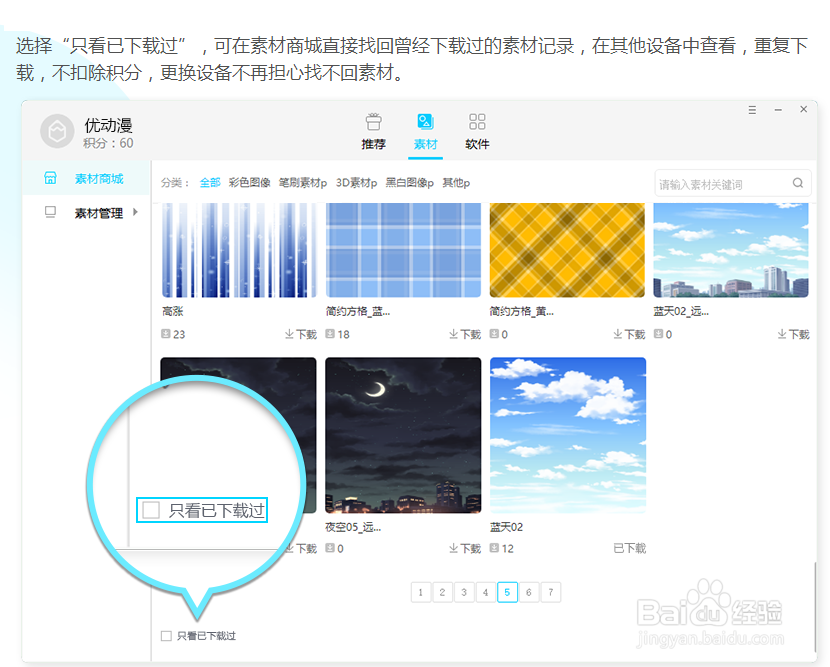
Task: Download the 夜空05_远 material
Action: [465, 548]
